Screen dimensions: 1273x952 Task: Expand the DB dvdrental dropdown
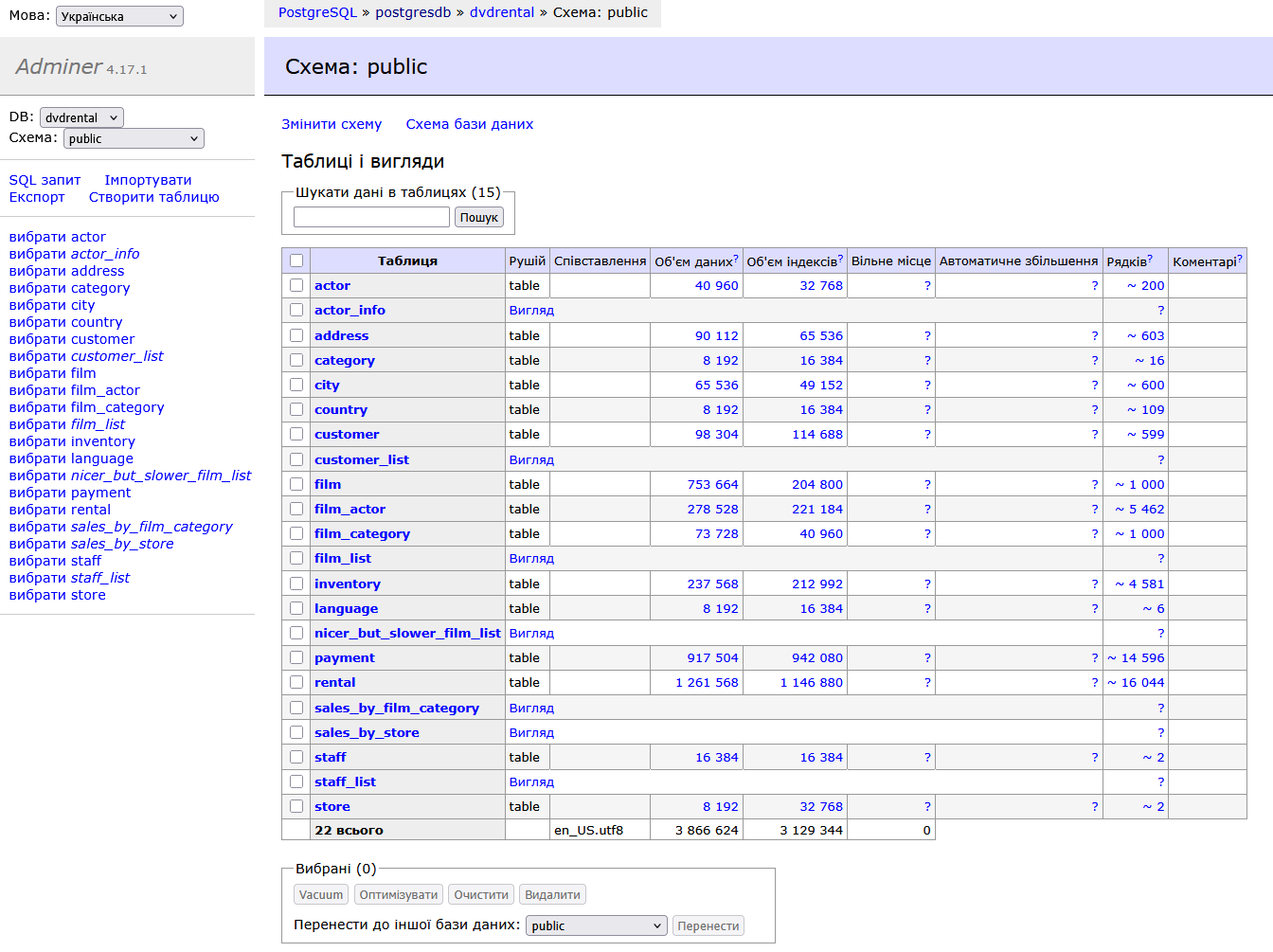tap(81, 117)
